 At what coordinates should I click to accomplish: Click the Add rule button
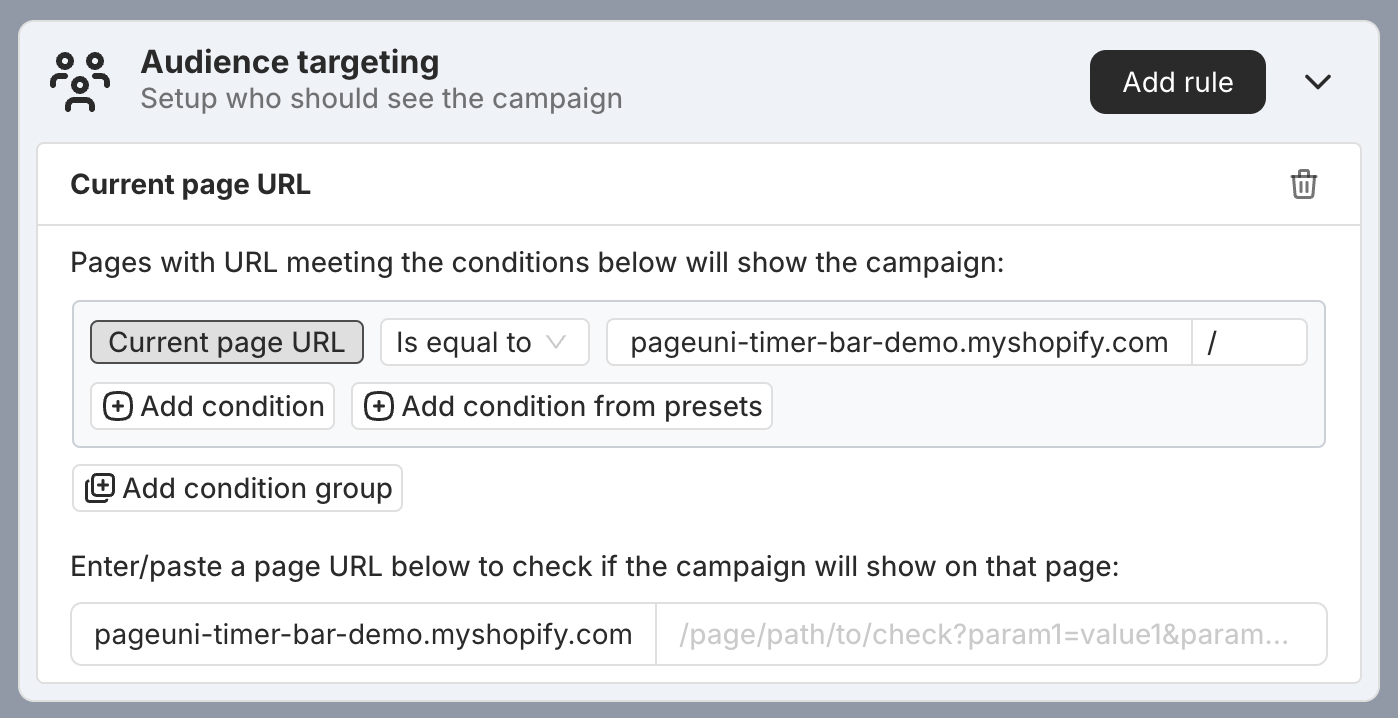click(1178, 82)
